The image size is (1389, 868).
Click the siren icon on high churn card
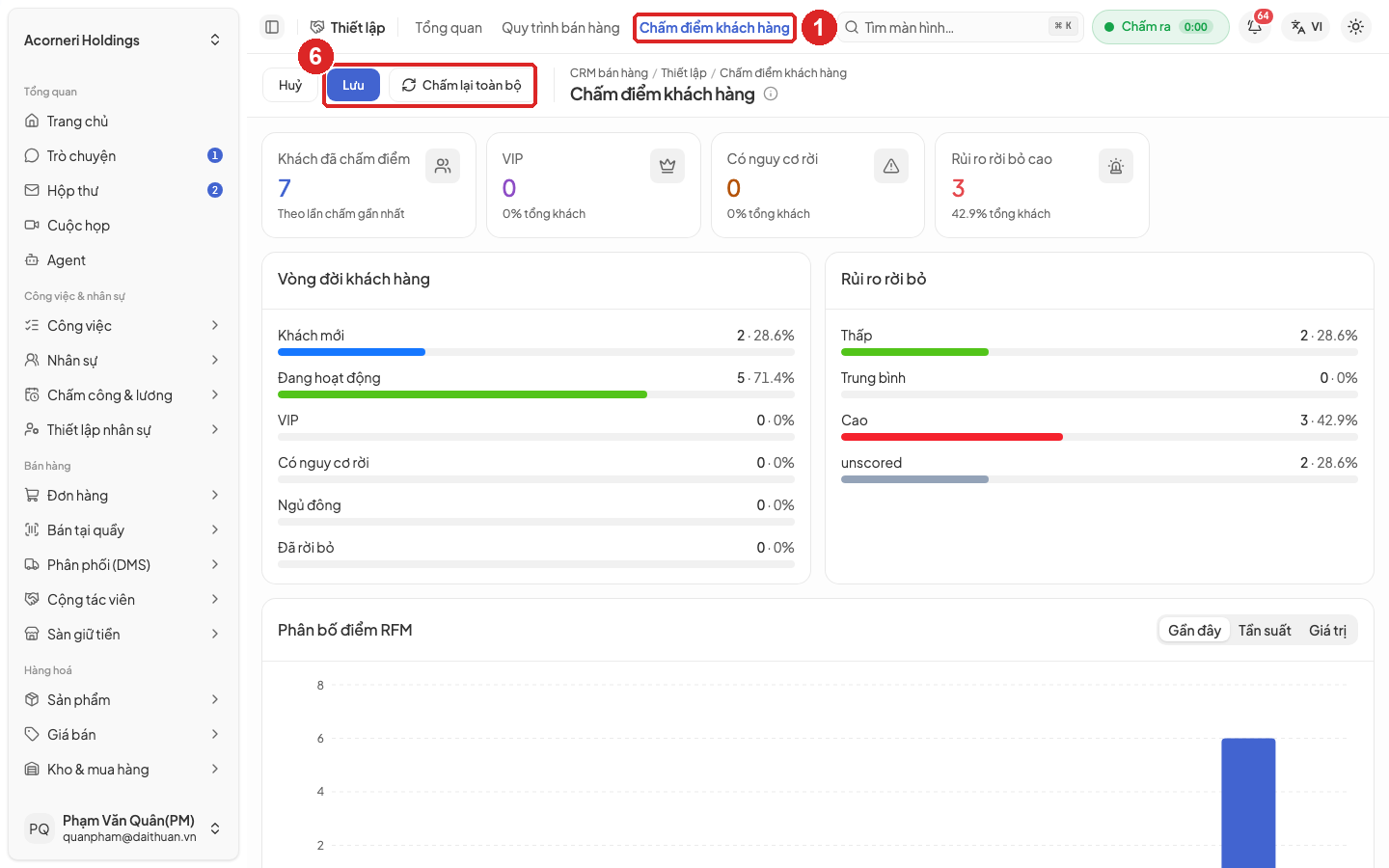click(1116, 166)
